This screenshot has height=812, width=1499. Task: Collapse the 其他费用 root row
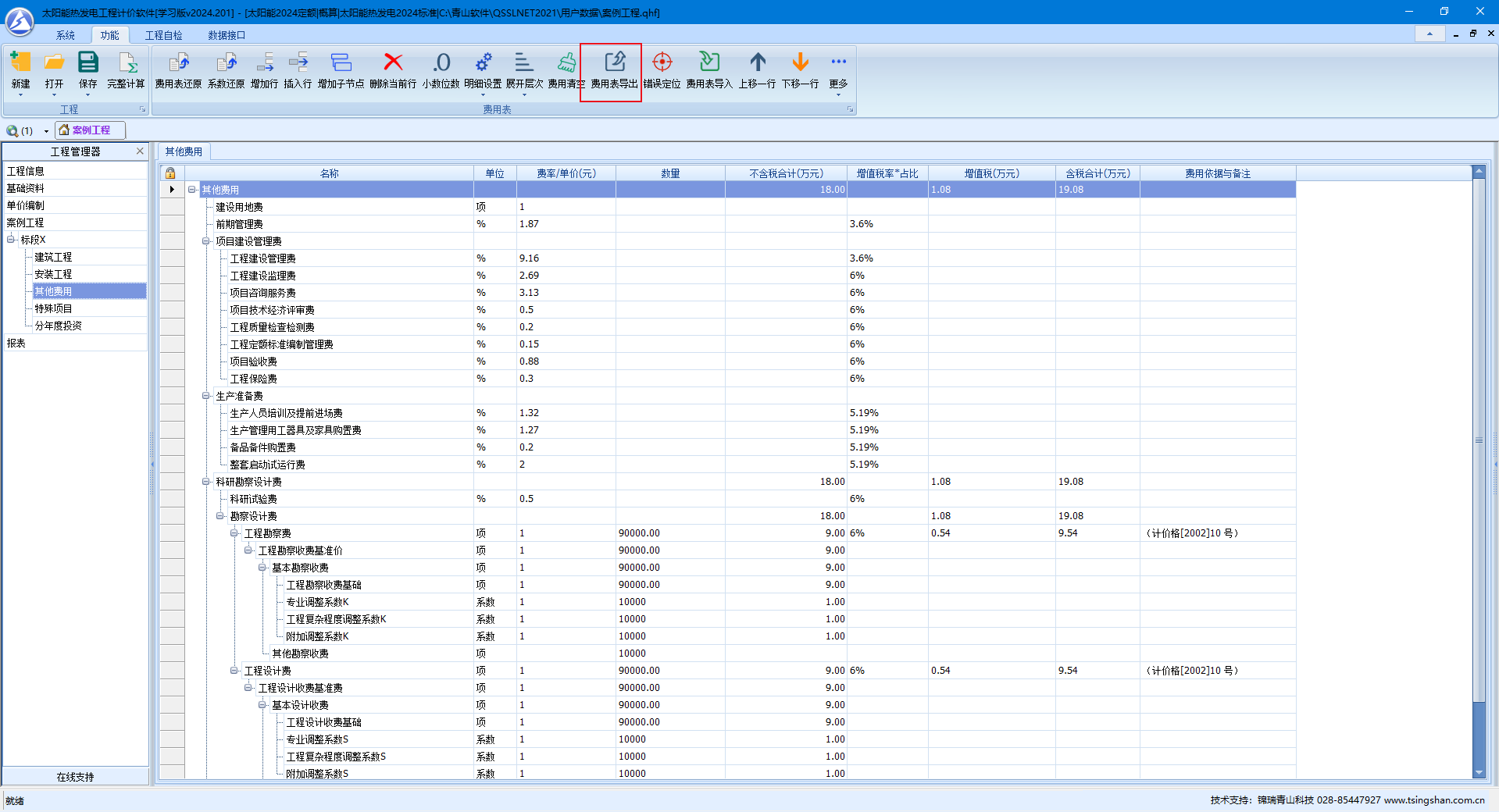coord(192,190)
